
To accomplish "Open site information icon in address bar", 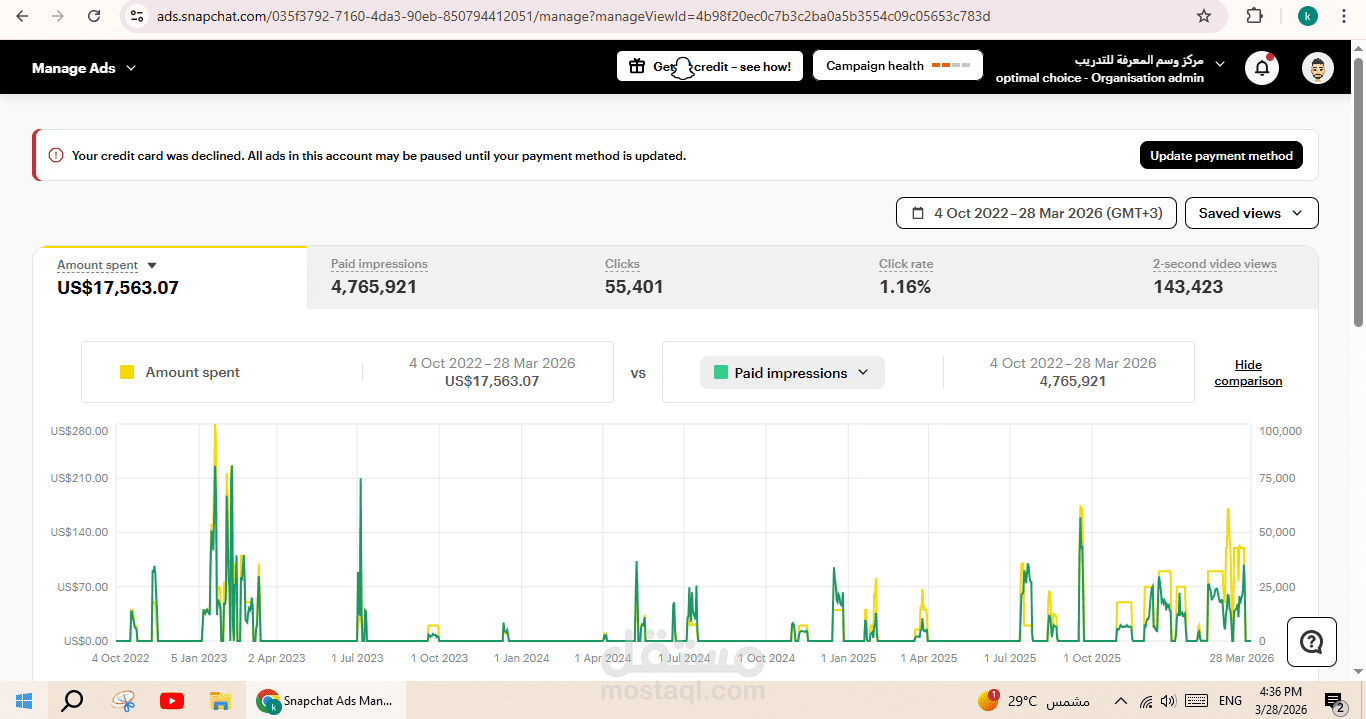I will [x=138, y=16].
